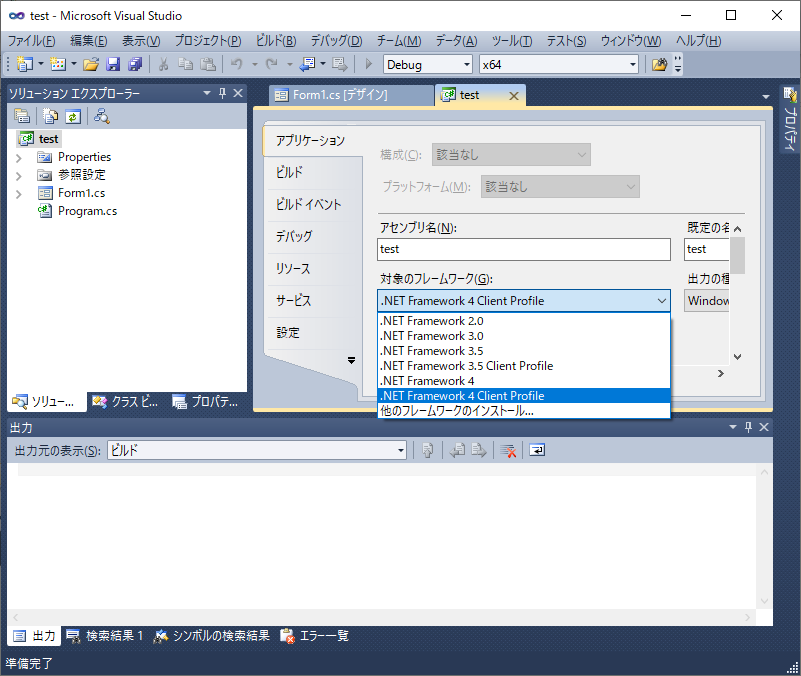Expand the Form1.cs tree node

click(19, 194)
